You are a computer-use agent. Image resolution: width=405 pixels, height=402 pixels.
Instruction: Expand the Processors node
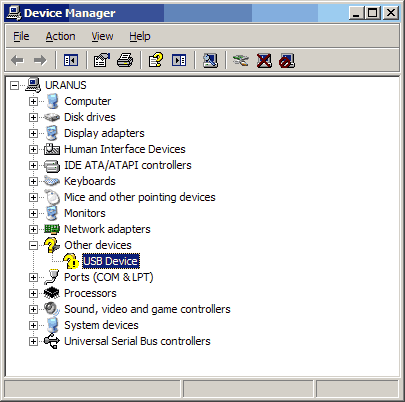(x=33, y=293)
